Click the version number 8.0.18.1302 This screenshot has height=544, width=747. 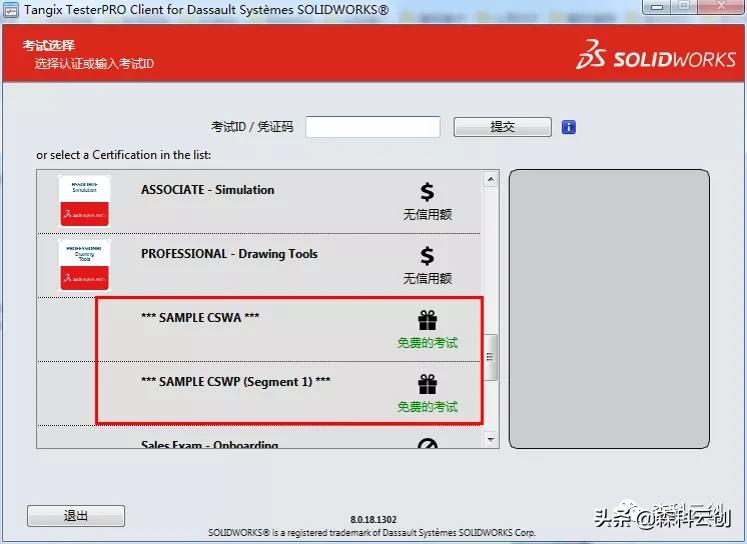374,519
